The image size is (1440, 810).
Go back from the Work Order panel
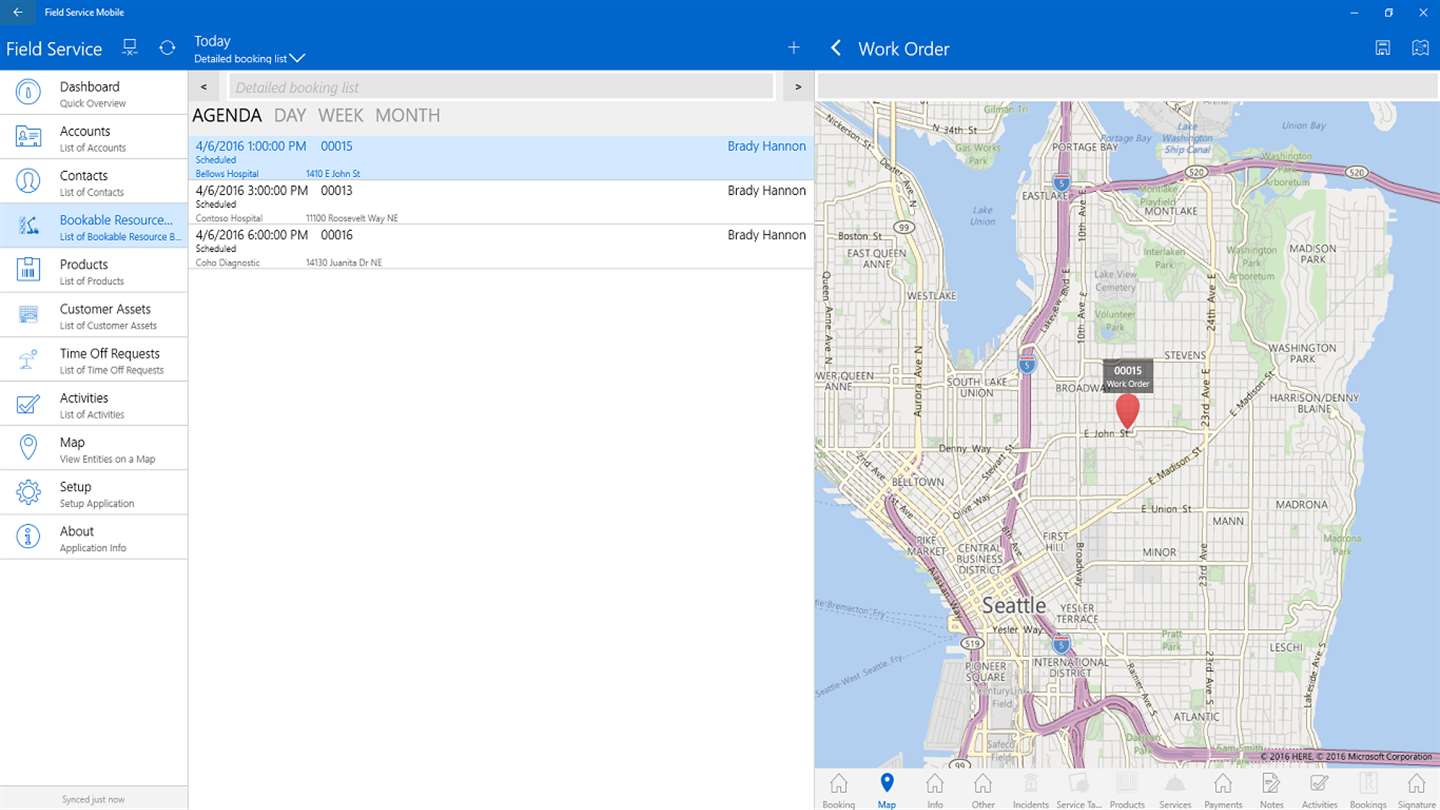pyautogui.click(x=836, y=48)
